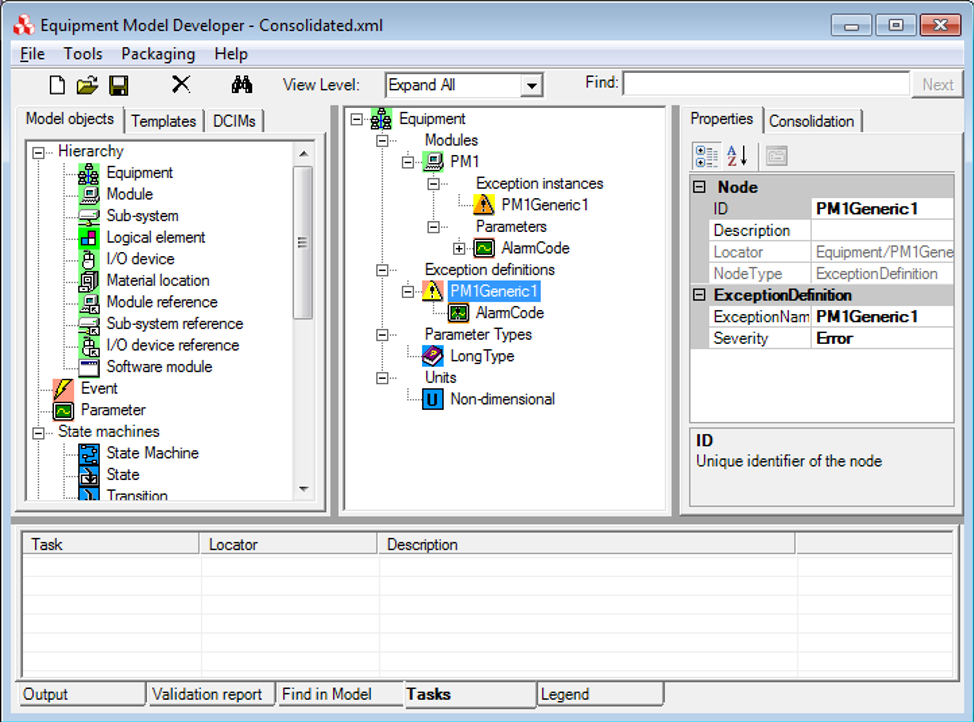The width and height of the screenshot is (974, 722).
Task: Click the binoculars Find icon
Action: coord(242,85)
